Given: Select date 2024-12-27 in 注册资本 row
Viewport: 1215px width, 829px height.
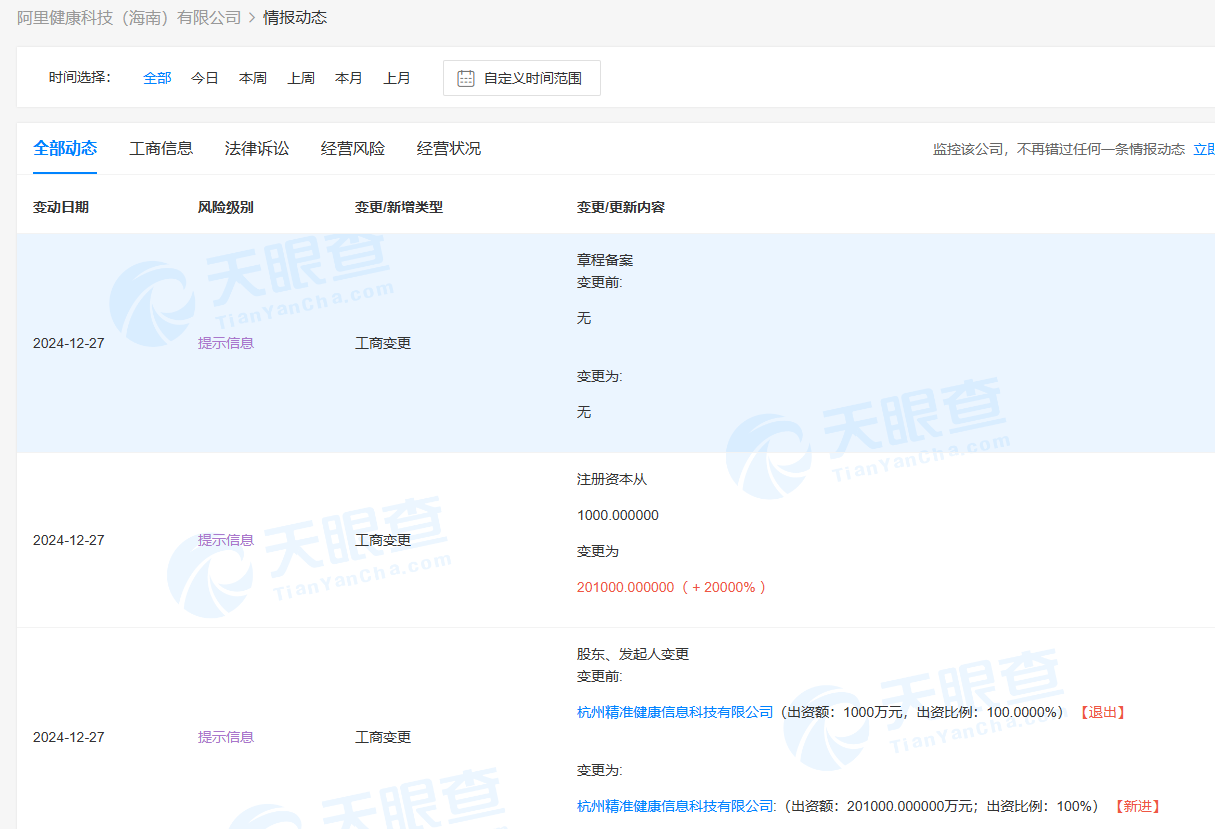Looking at the screenshot, I should point(69,540).
